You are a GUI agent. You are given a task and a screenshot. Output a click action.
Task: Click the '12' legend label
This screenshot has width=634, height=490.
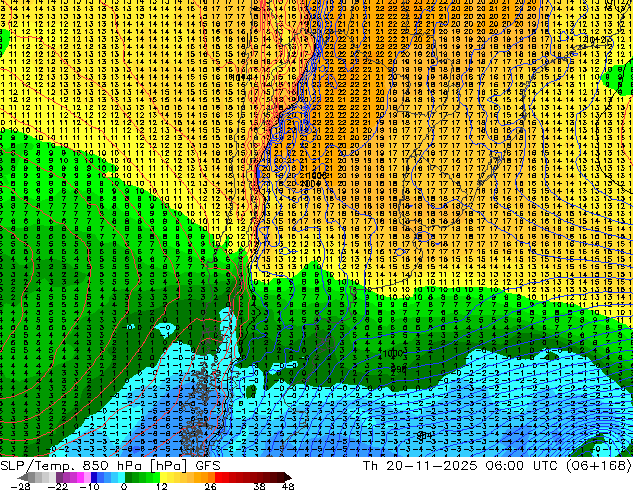(162, 486)
